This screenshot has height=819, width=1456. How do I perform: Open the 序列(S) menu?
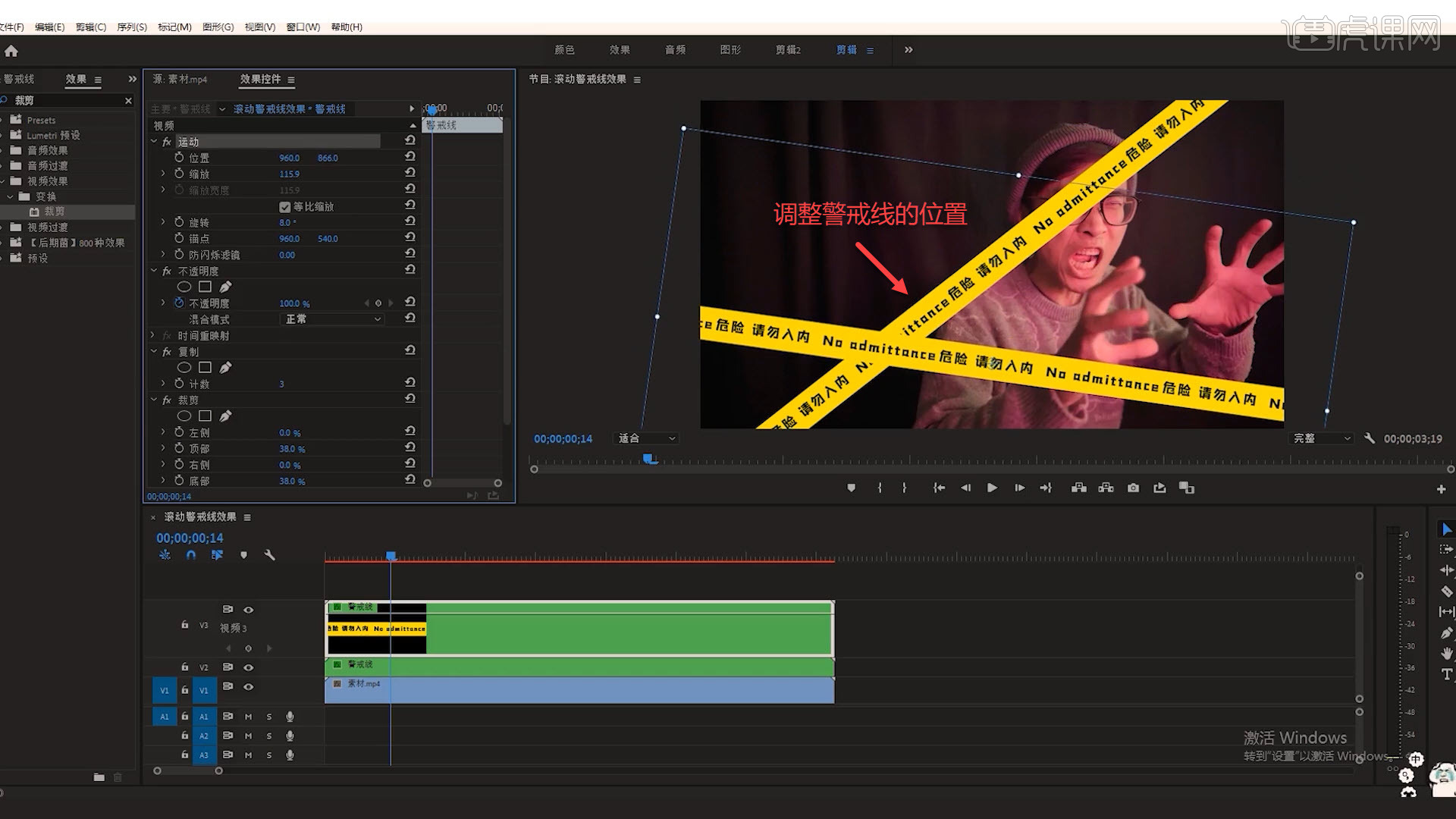(x=132, y=27)
